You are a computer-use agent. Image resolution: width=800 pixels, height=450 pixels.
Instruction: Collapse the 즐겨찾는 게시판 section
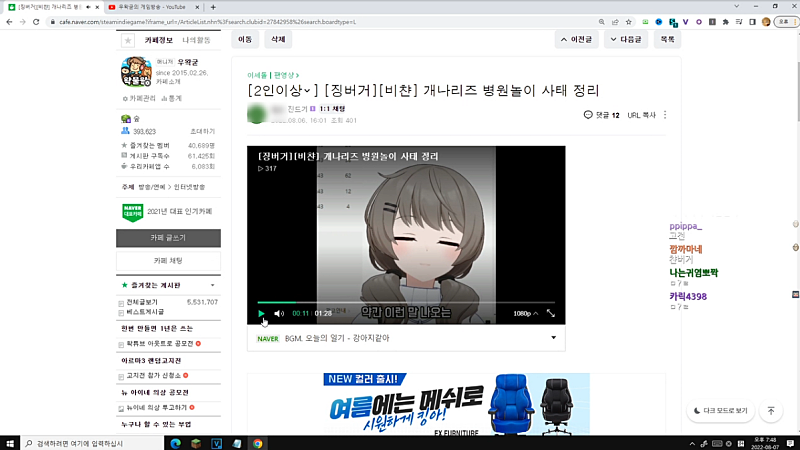[213, 285]
